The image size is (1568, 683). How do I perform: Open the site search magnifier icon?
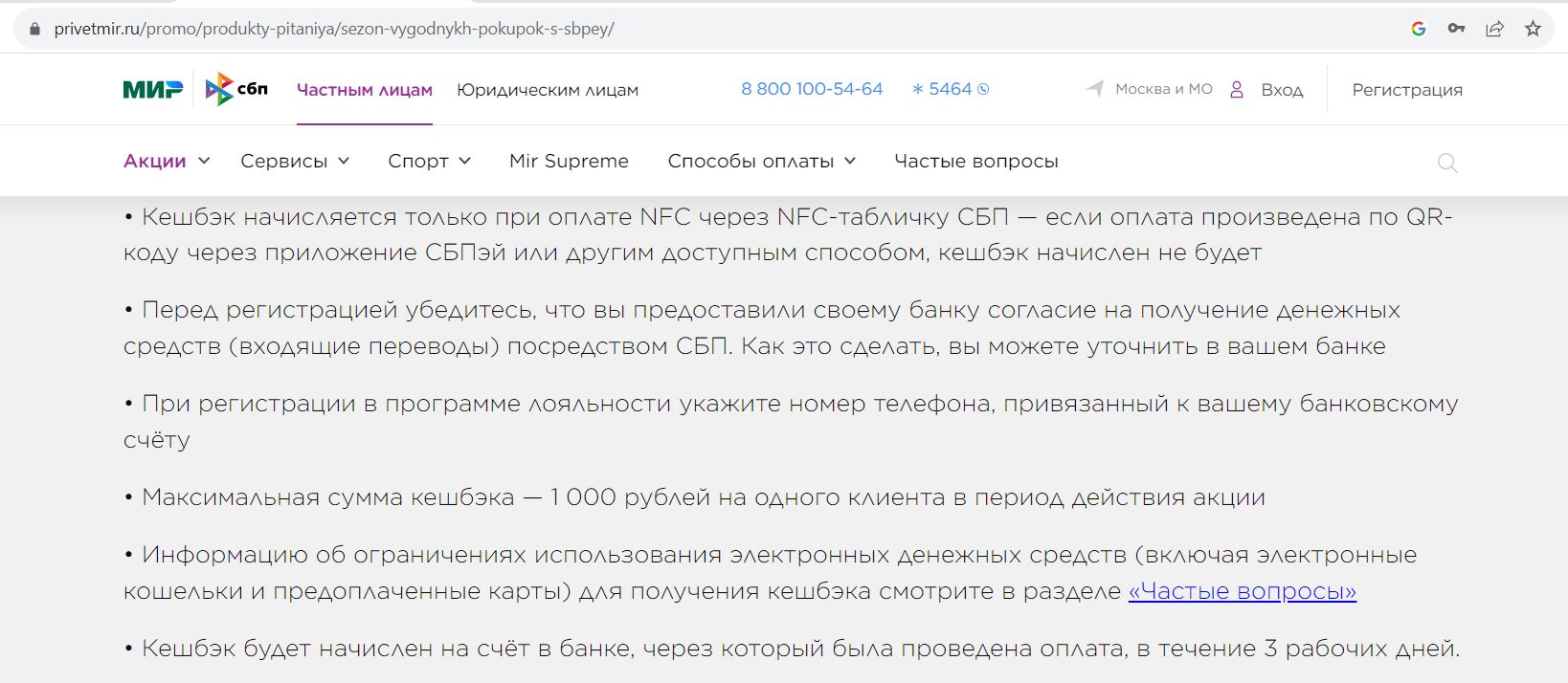tap(1447, 163)
